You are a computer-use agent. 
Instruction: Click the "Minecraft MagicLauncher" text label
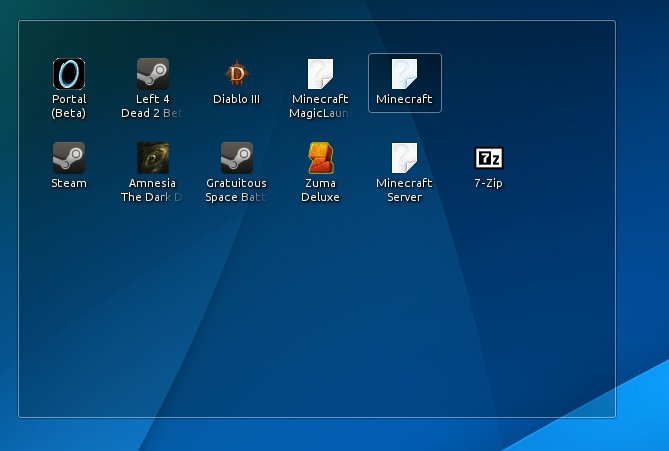click(x=320, y=106)
